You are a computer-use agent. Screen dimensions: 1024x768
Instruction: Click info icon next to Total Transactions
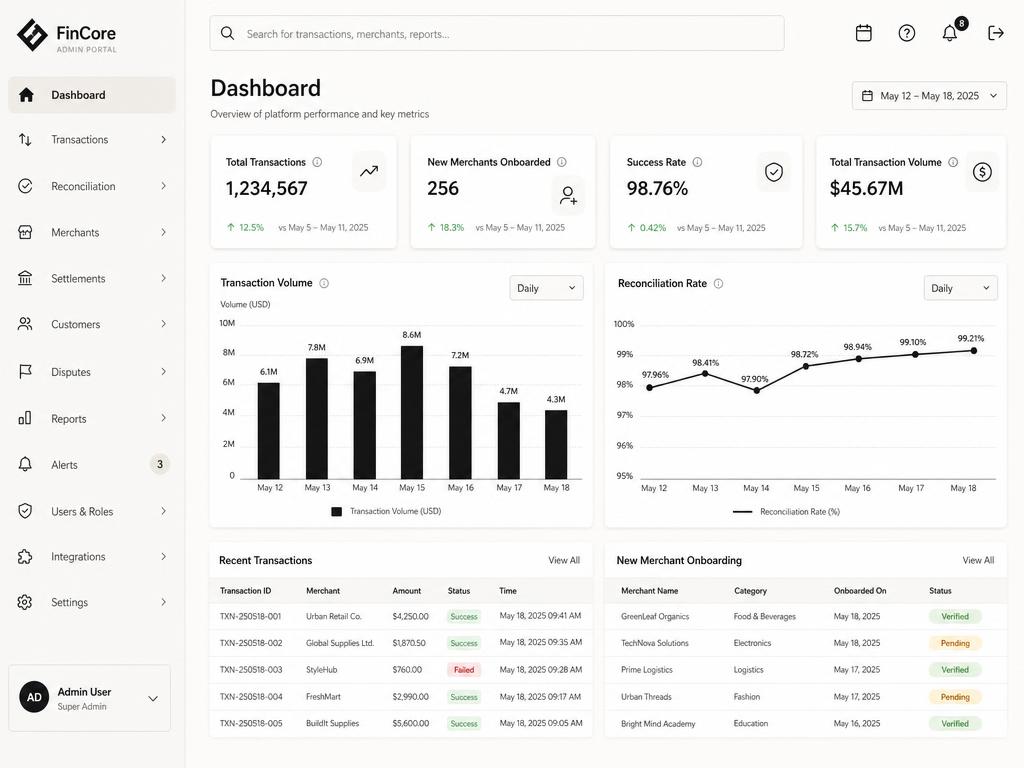point(317,162)
